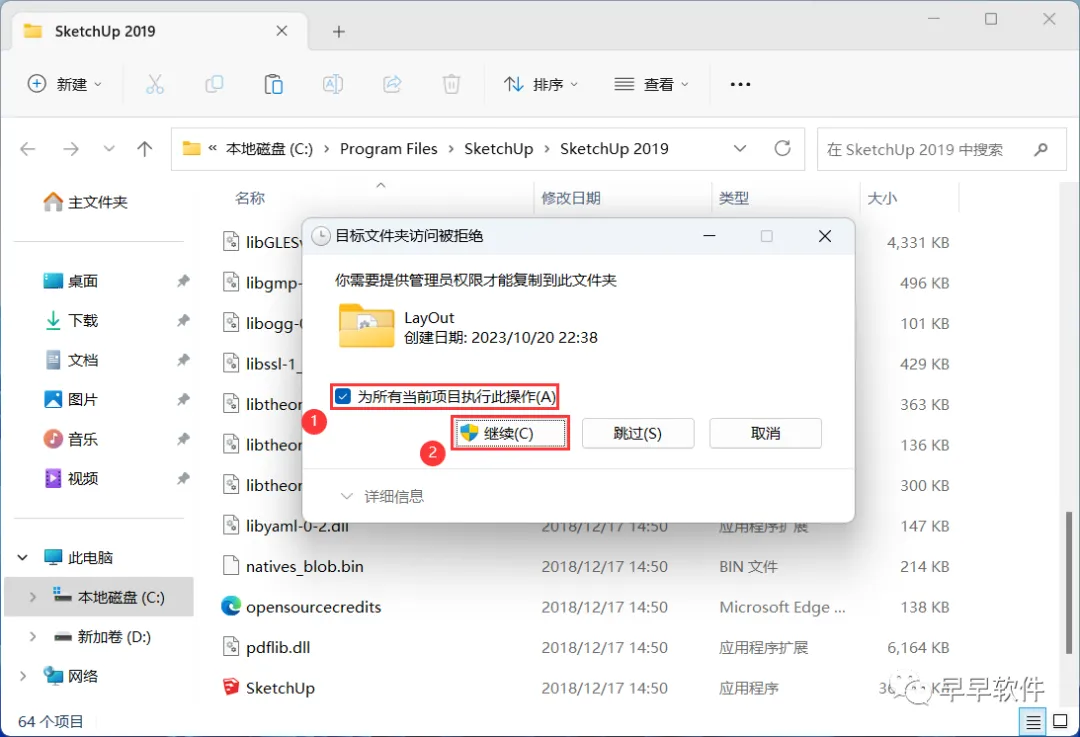Switch to details view icon in status bar

1032,721
